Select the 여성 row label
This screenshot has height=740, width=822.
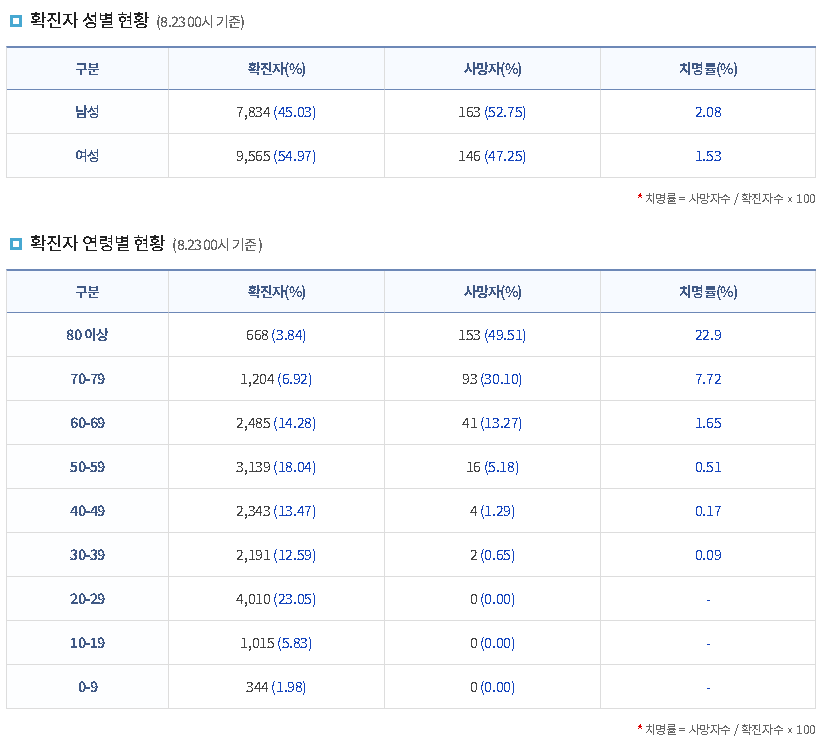point(87,156)
